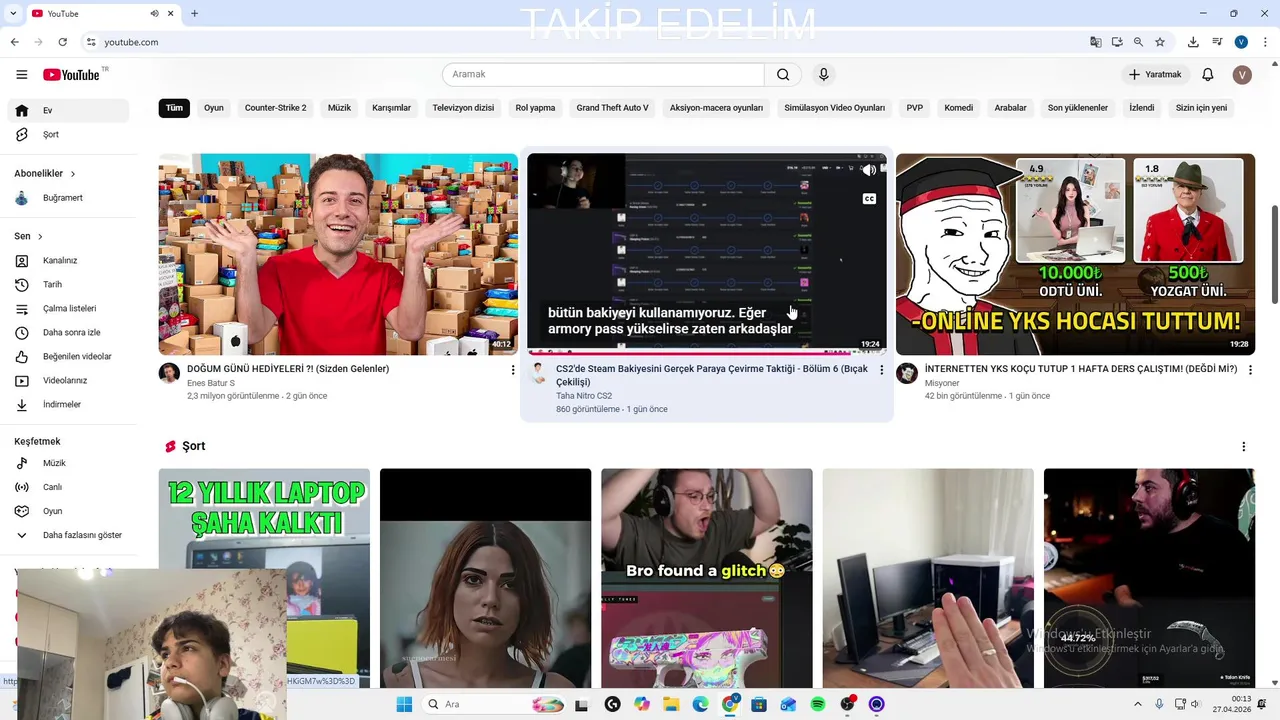
Task: Open the media controls icon in Chrome
Action: click(1217, 42)
